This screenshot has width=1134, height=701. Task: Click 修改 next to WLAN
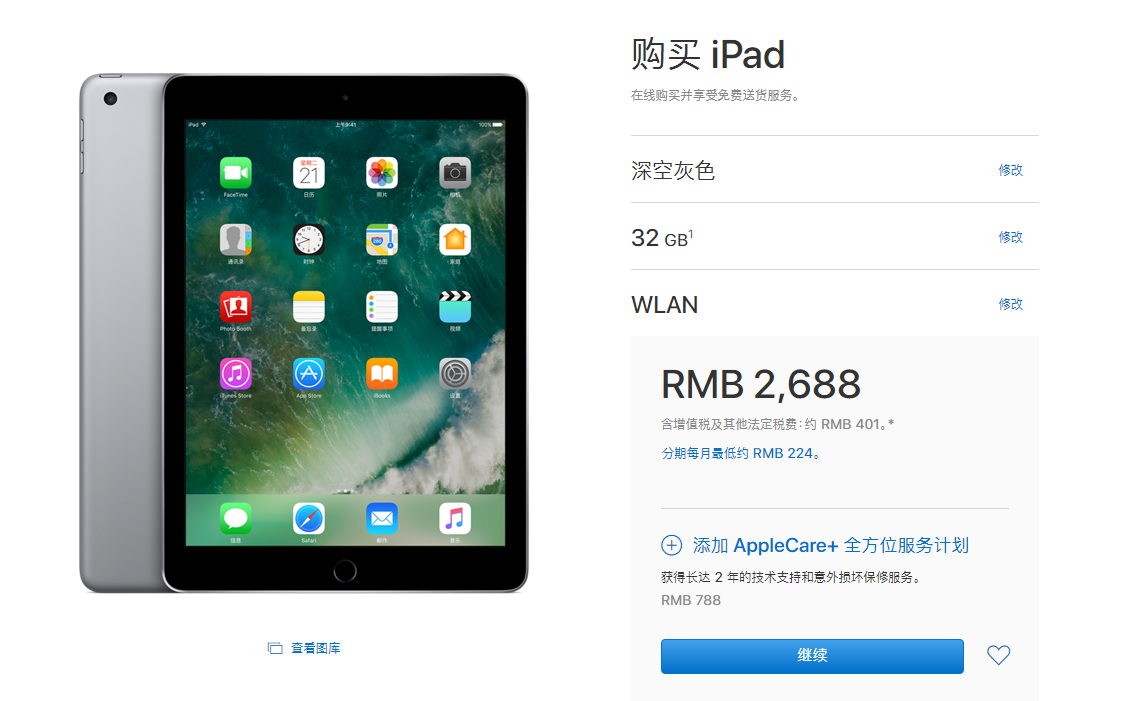pyautogui.click(x=1010, y=304)
